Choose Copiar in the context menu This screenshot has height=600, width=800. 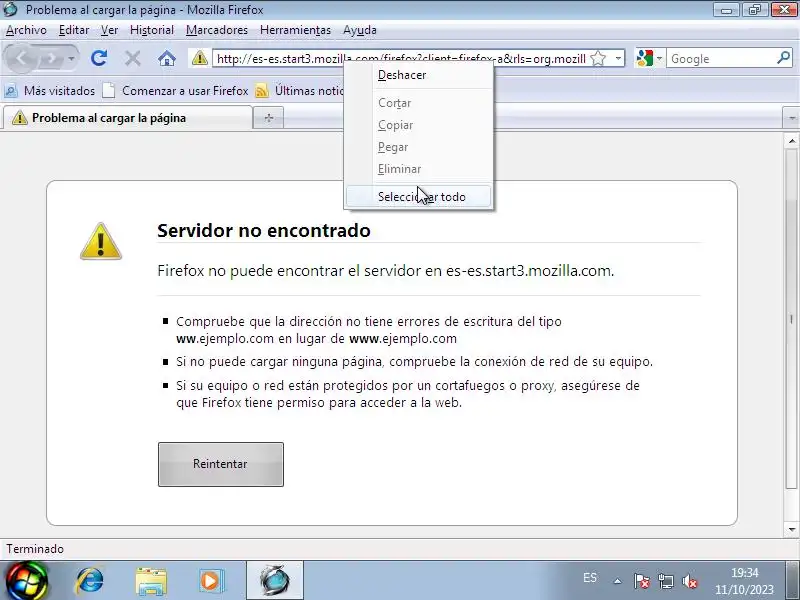tap(419, 125)
